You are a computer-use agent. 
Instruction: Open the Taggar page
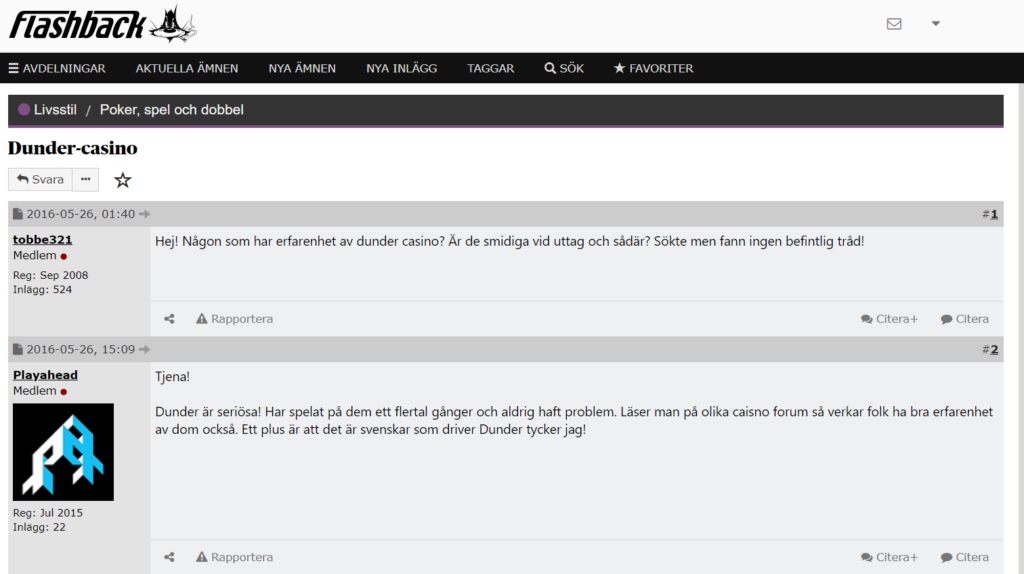490,68
